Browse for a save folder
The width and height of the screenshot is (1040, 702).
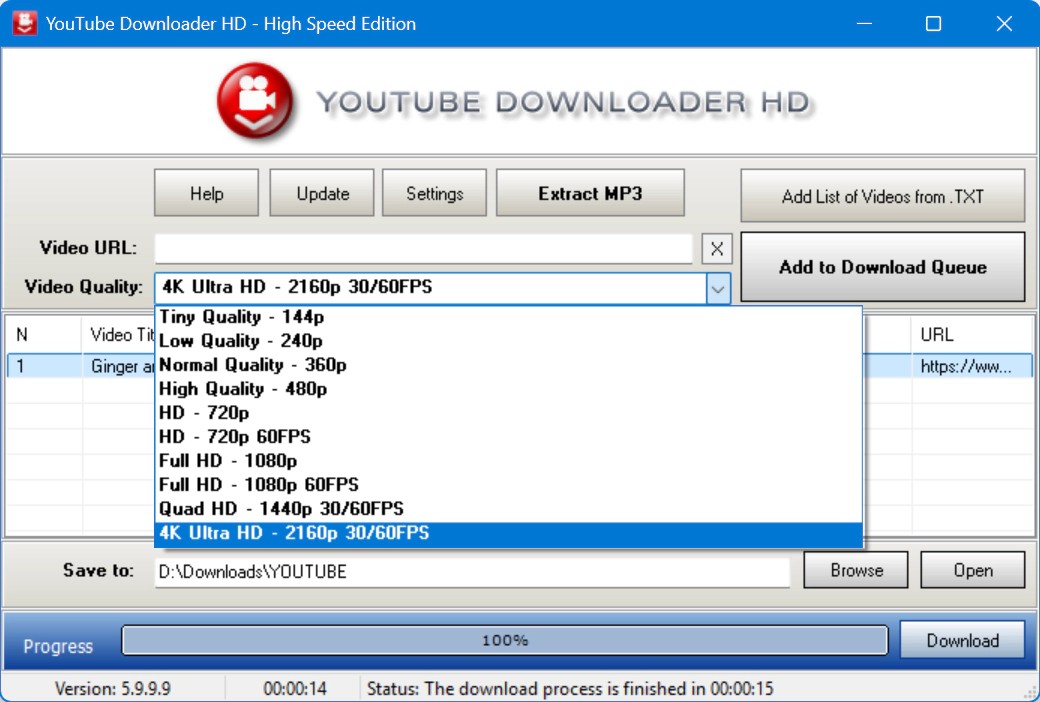pos(856,570)
